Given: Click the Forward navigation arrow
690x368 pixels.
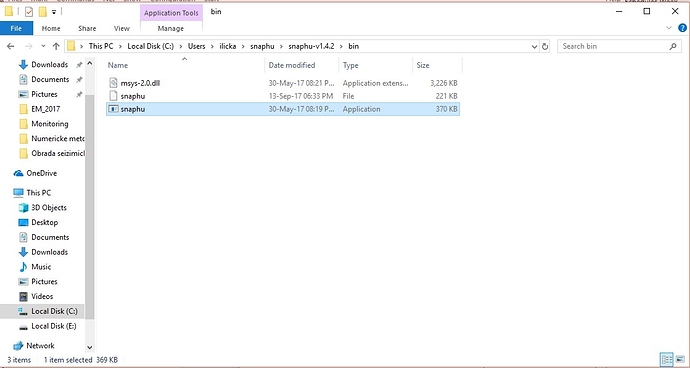Looking at the screenshot, I should pos(29,46).
